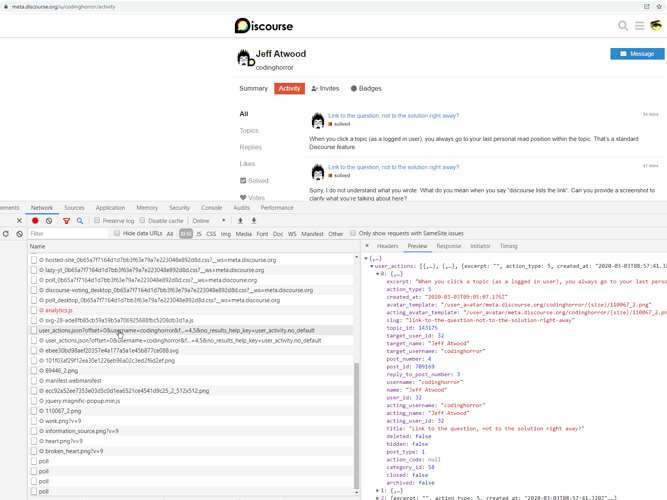The height and width of the screenshot is (500, 667).
Task: Check the box beside analytics.js request
Action: pyautogui.click(x=34, y=310)
